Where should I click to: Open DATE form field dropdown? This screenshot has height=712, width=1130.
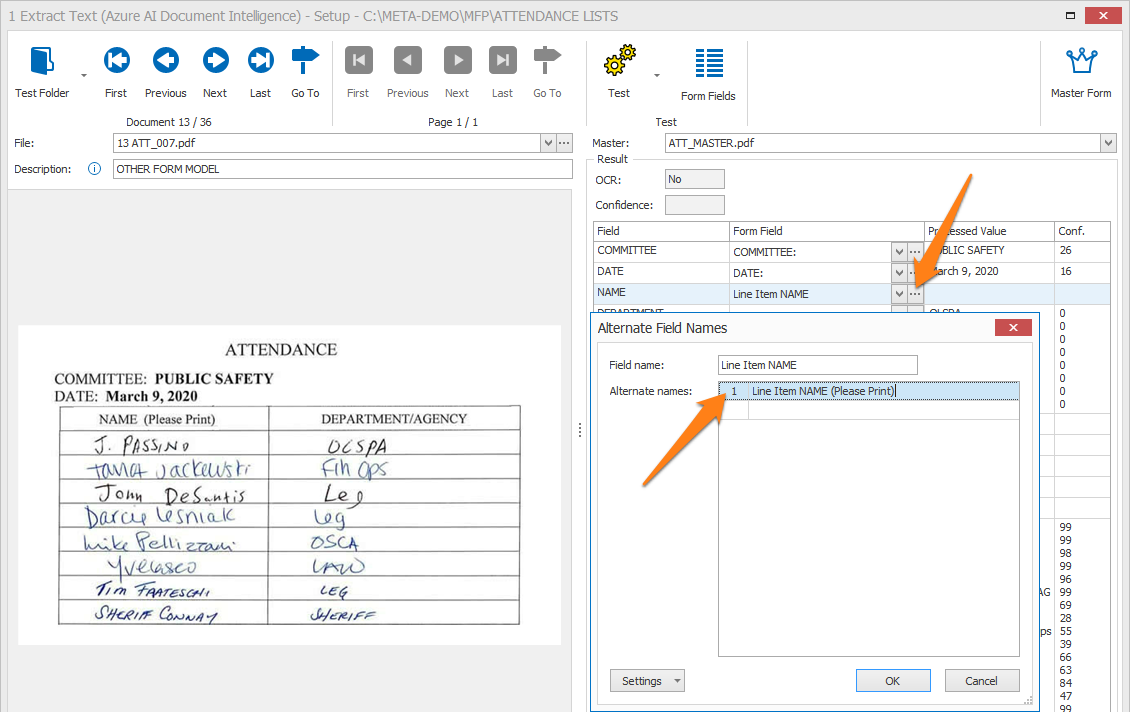click(x=899, y=272)
